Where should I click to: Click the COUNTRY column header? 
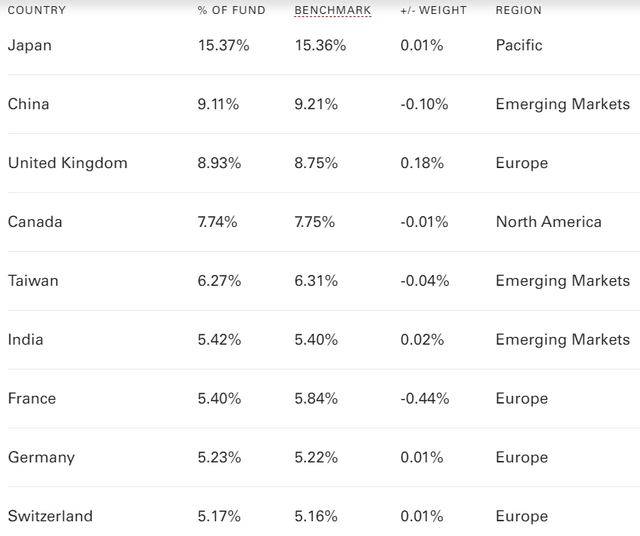click(x=37, y=10)
